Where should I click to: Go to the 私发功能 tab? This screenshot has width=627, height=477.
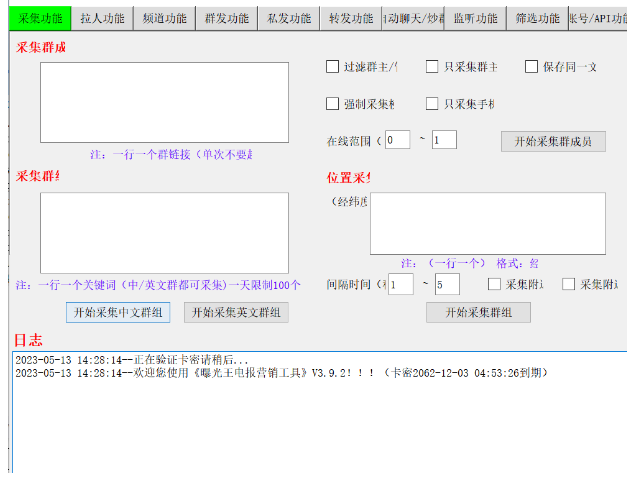(289, 18)
